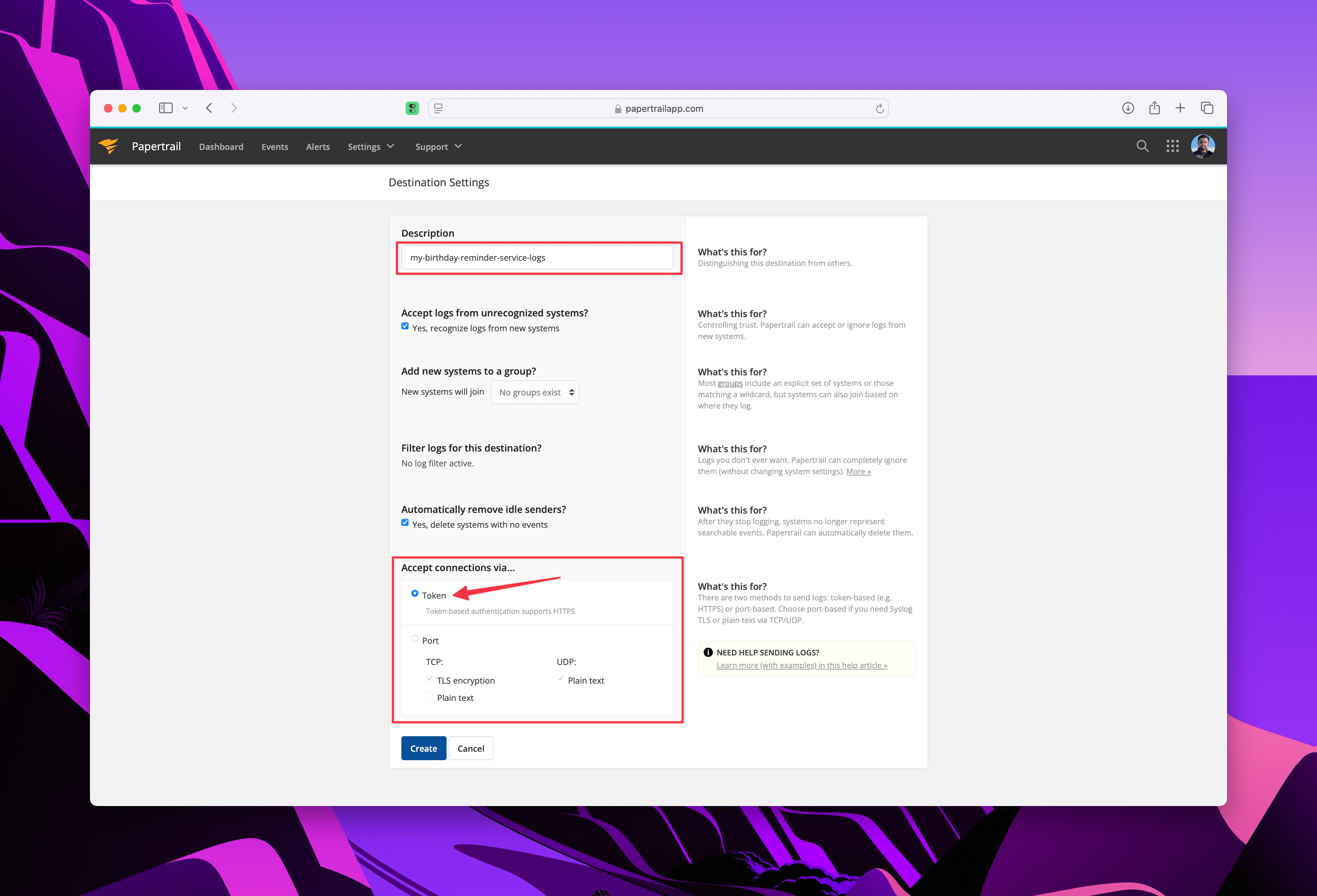
Task: Click the Share icon in Safari
Action: [1154, 108]
